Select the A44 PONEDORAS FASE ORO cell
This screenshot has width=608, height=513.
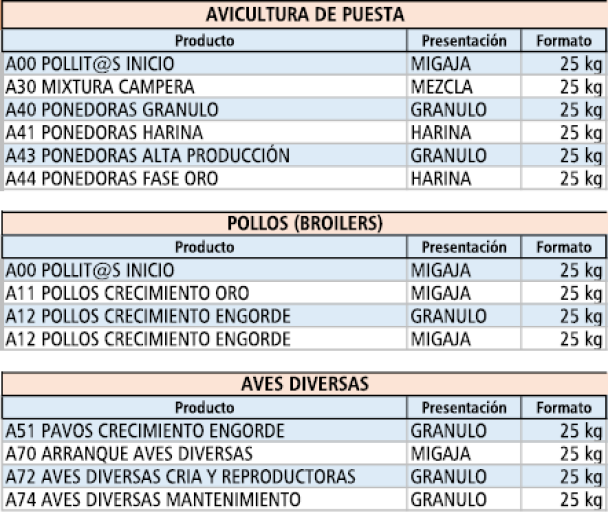click(111, 179)
